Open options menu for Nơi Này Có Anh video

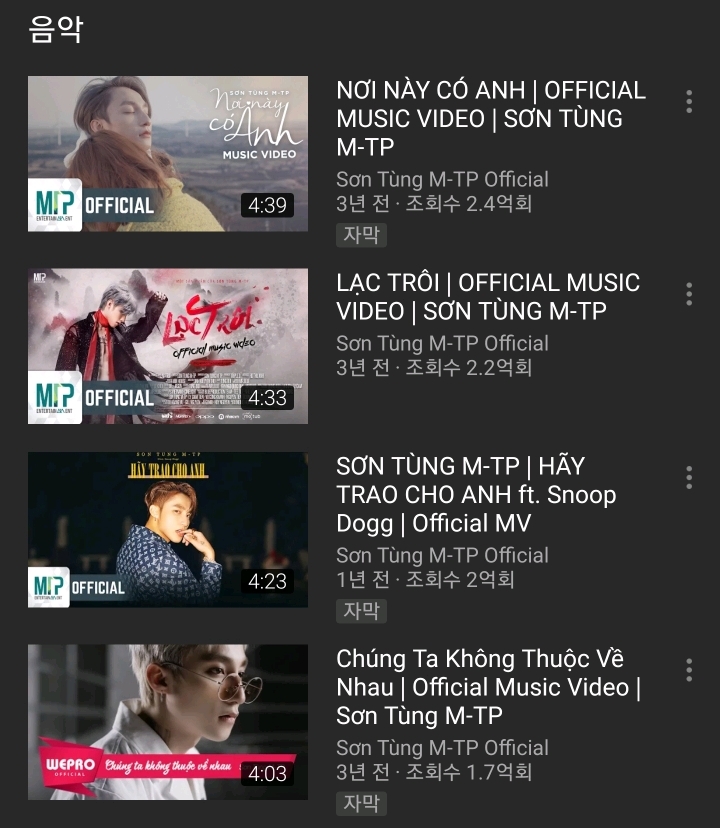click(x=689, y=101)
